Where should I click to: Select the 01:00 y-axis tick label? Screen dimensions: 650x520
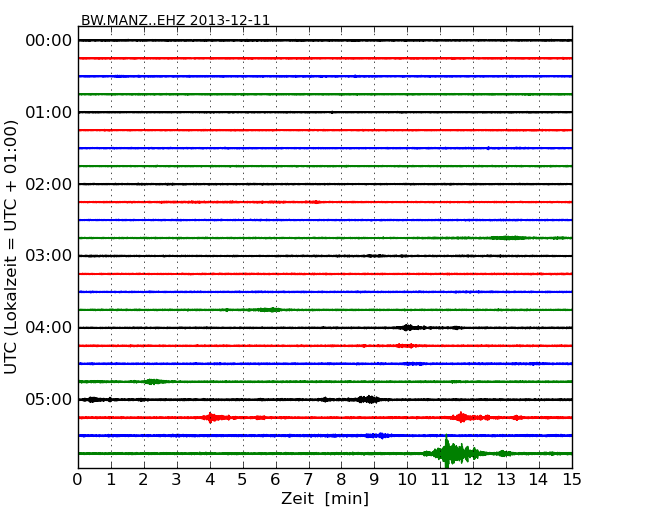tap(48, 112)
